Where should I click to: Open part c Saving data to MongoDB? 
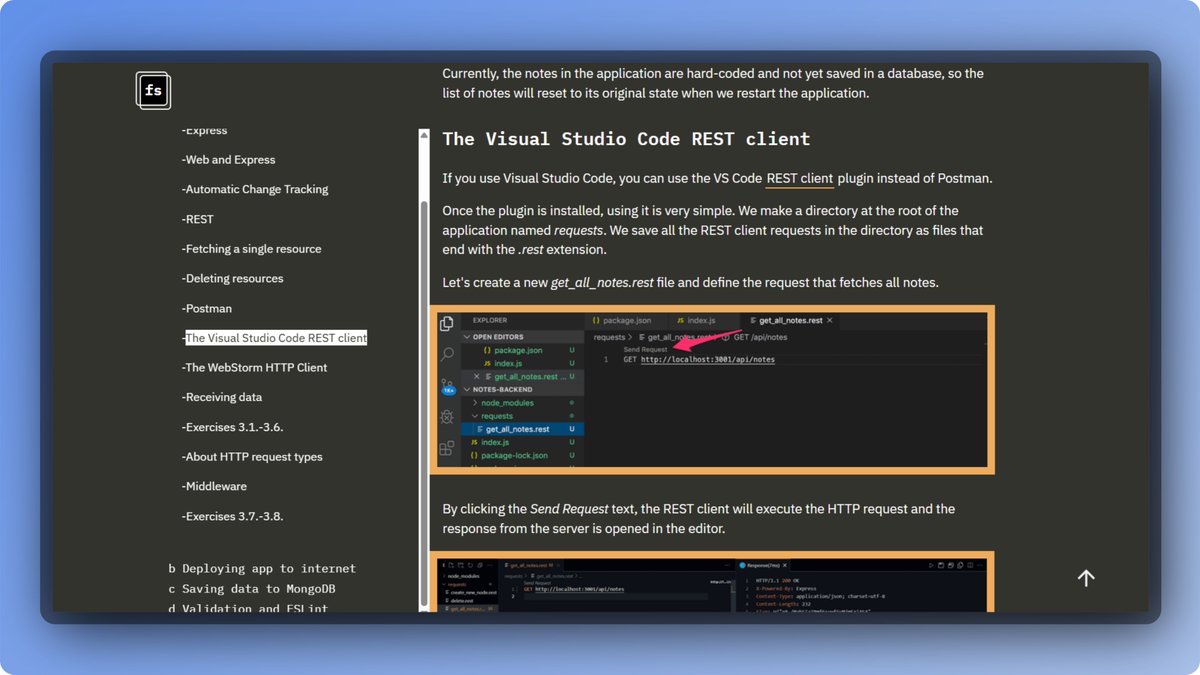252,589
